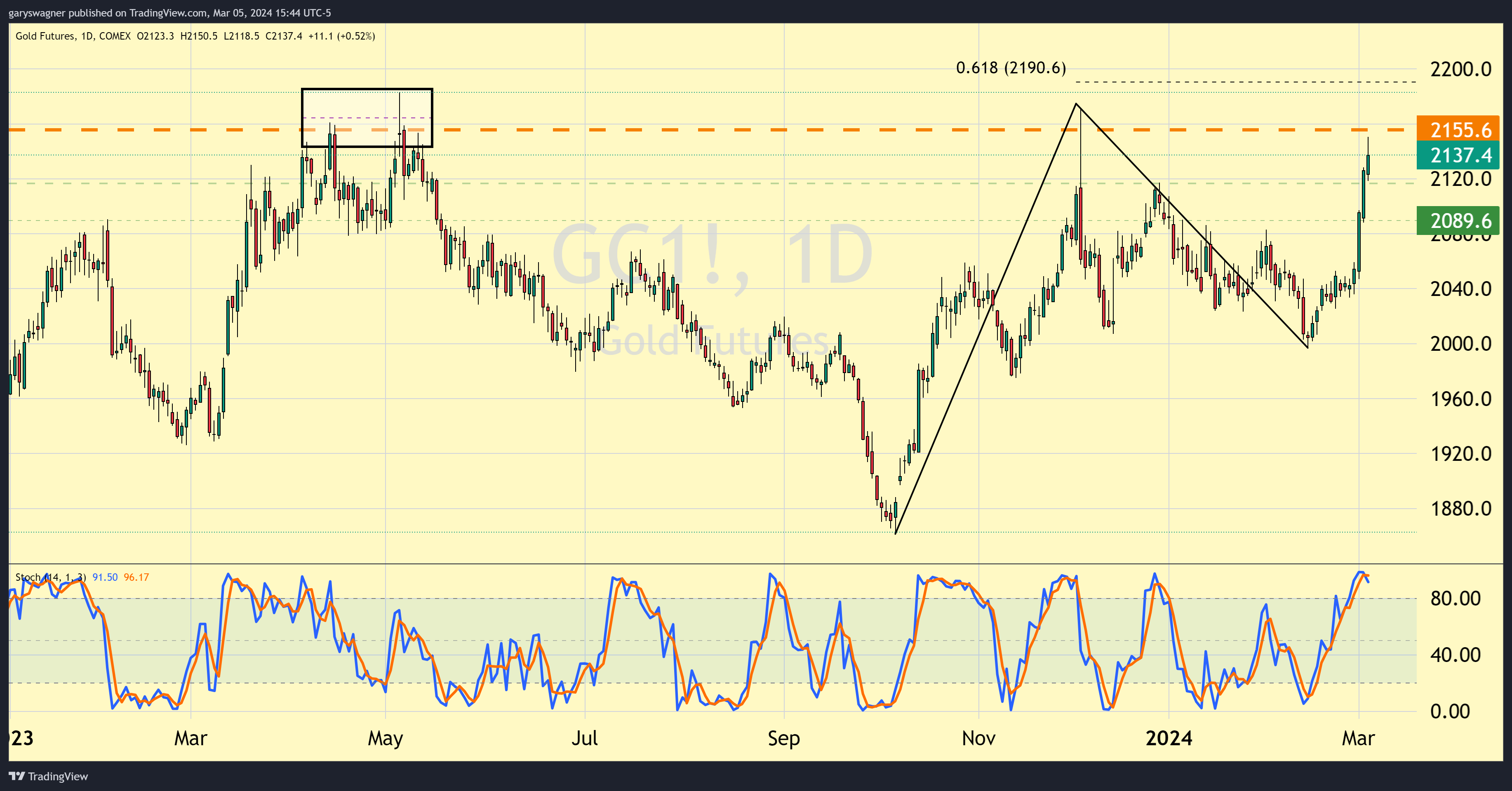Viewport: 1512px width, 791px height.
Task: Click the green 2089.6 price label
Action: 1458,221
